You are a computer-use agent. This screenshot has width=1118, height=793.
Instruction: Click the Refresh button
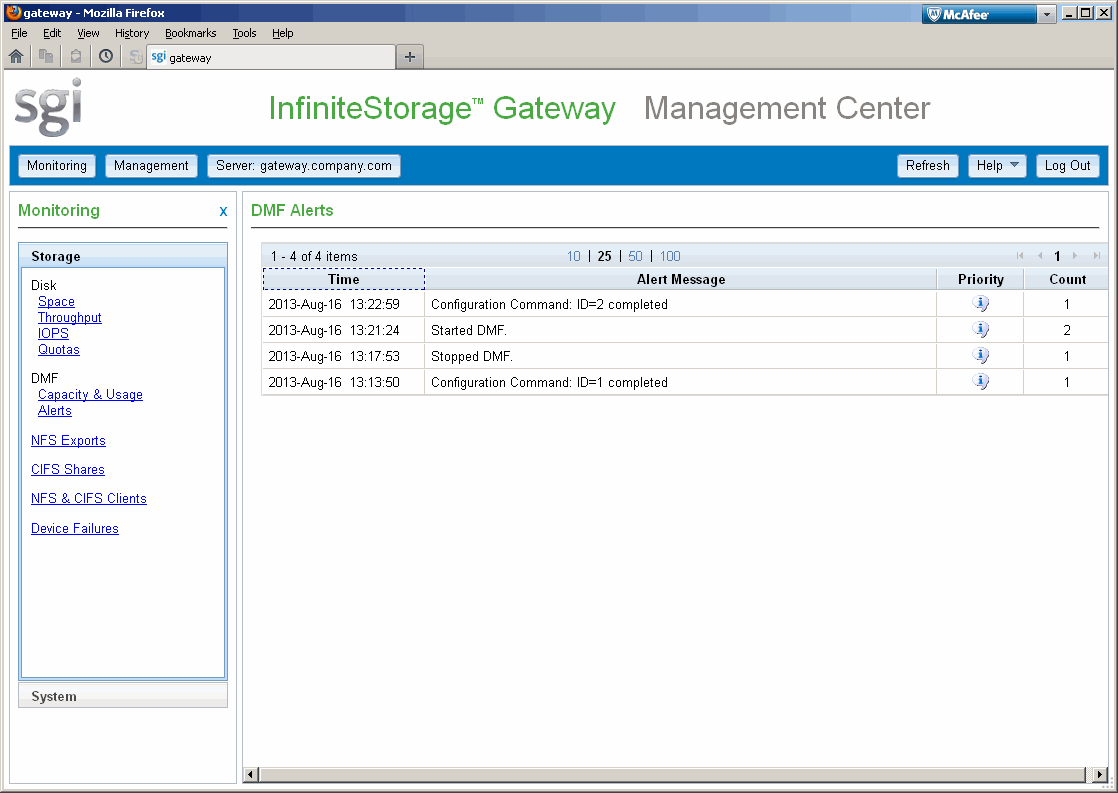(x=928, y=165)
